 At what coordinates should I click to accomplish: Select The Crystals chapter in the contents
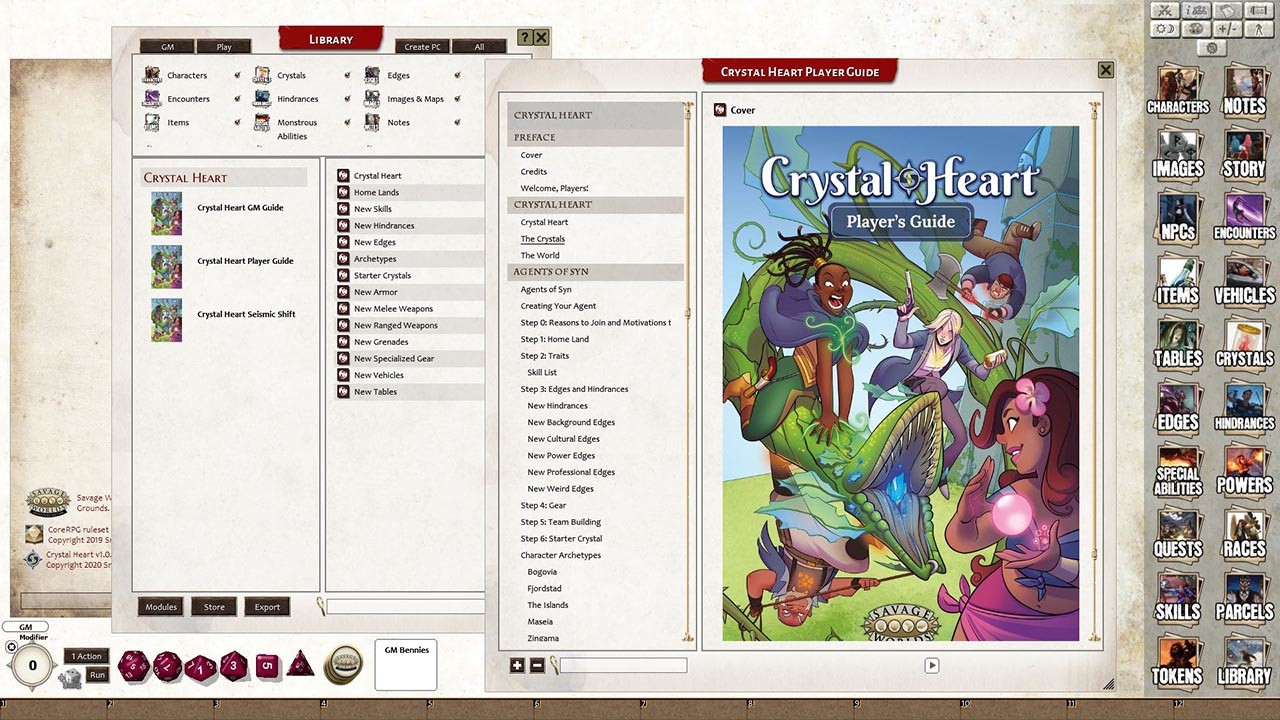tap(542, 238)
